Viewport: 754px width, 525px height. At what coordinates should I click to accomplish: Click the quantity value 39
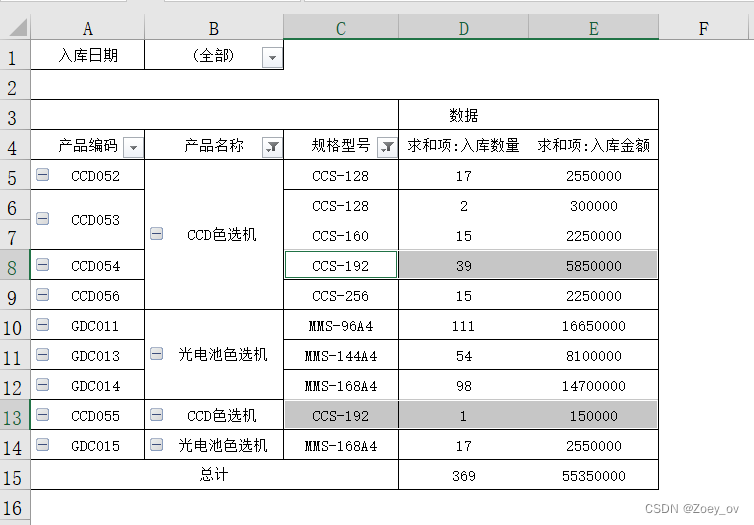tap(464, 265)
